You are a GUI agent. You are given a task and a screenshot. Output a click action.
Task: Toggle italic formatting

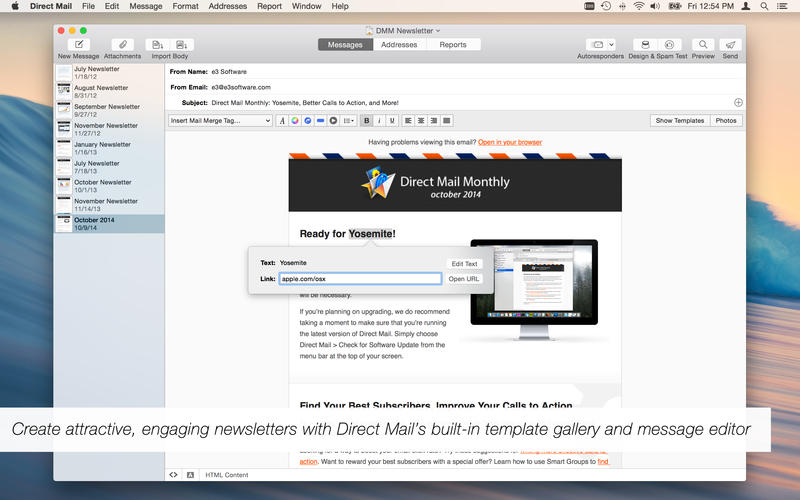(379, 121)
